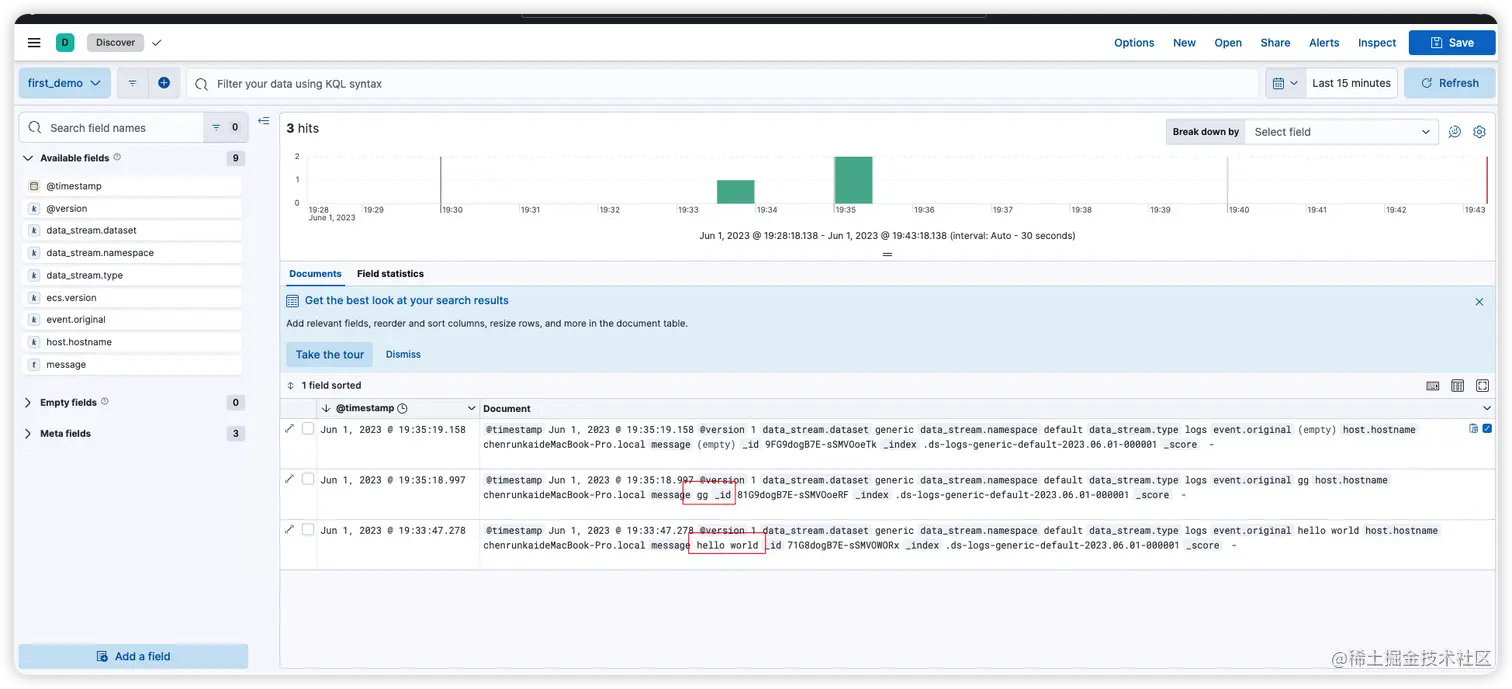The height and width of the screenshot is (689, 1512).
Task: Click the Last 15 minutes time range
Action: click(x=1351, y=83)
